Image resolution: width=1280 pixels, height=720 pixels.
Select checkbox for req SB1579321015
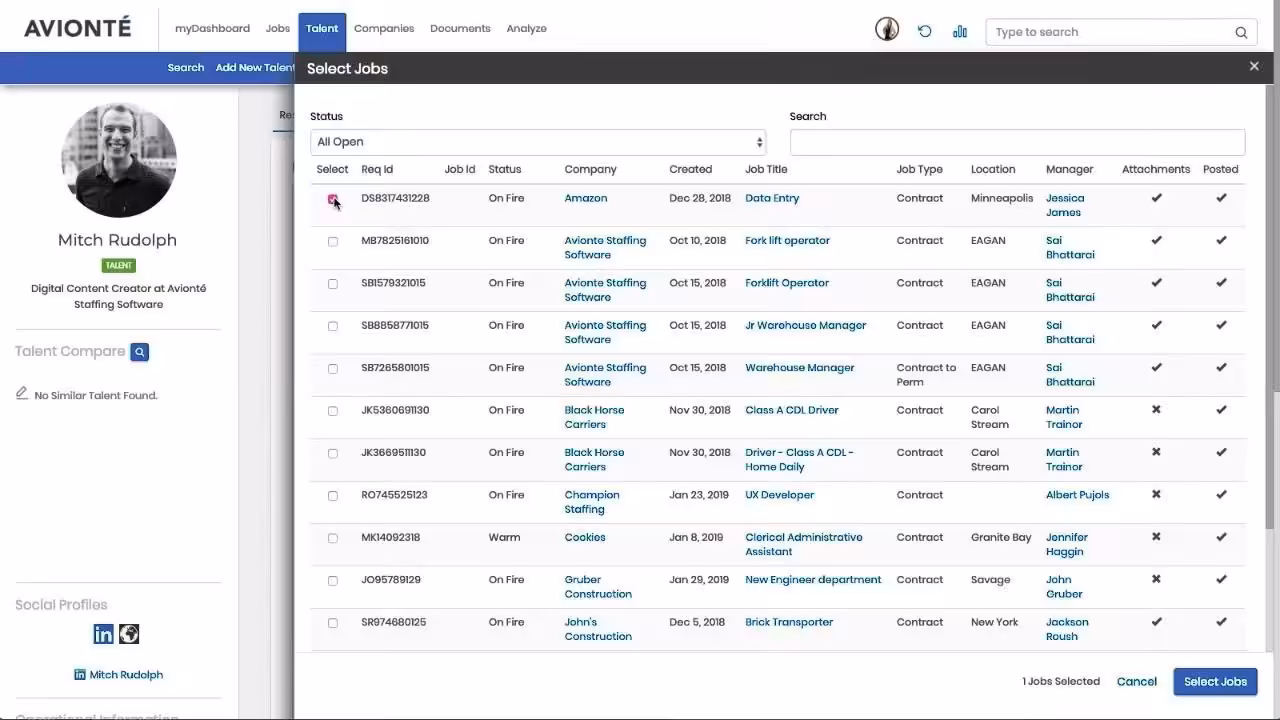[x=333, y=284]
